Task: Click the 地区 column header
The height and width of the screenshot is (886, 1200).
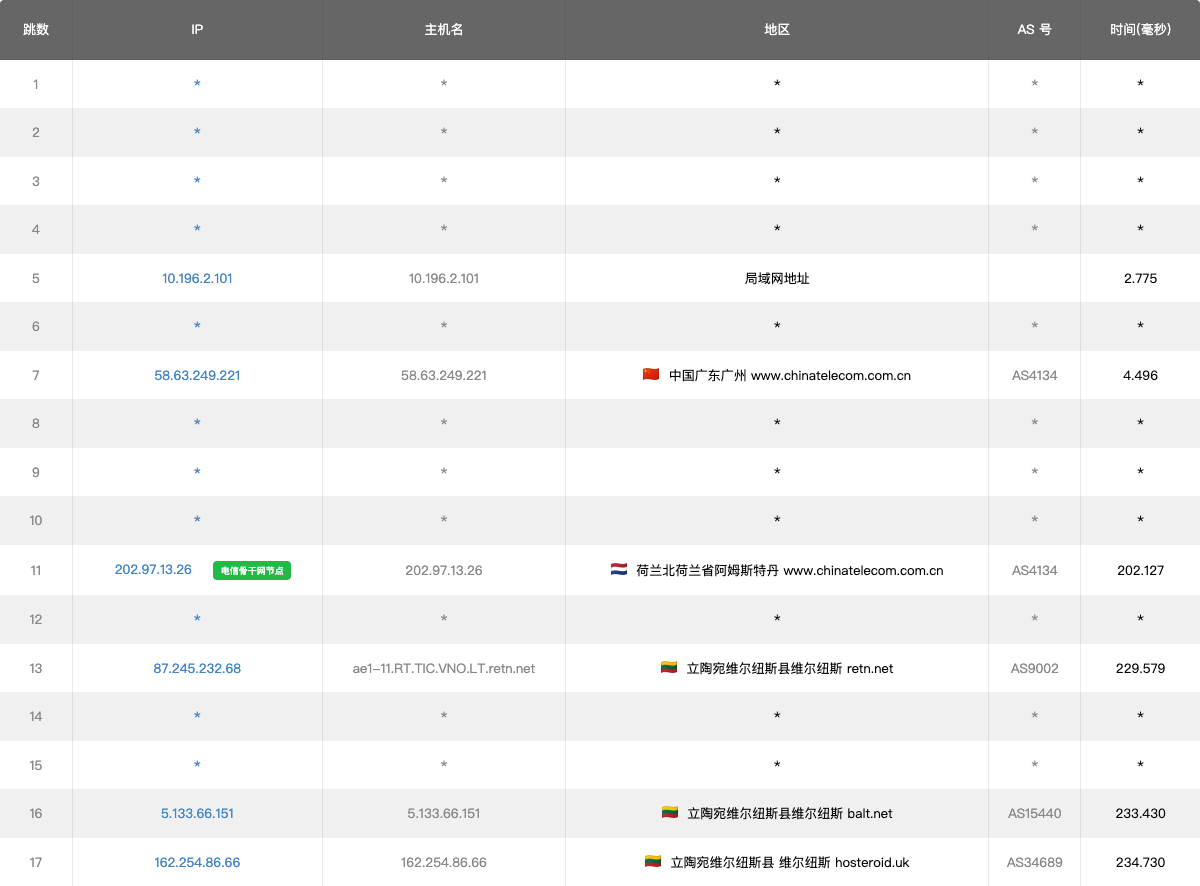Action: 777,30
